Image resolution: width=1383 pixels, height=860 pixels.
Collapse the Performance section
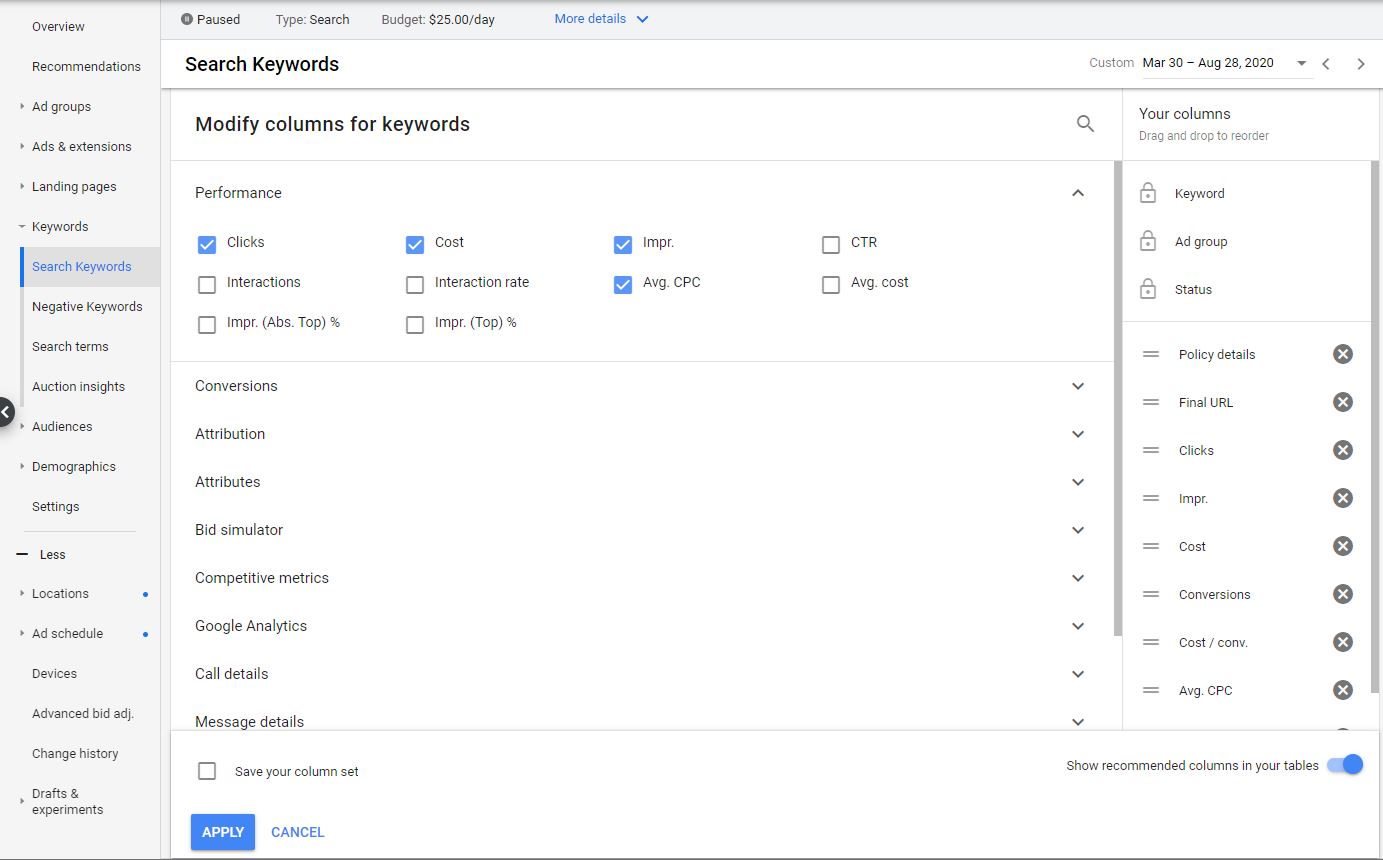pos(1078,193)
